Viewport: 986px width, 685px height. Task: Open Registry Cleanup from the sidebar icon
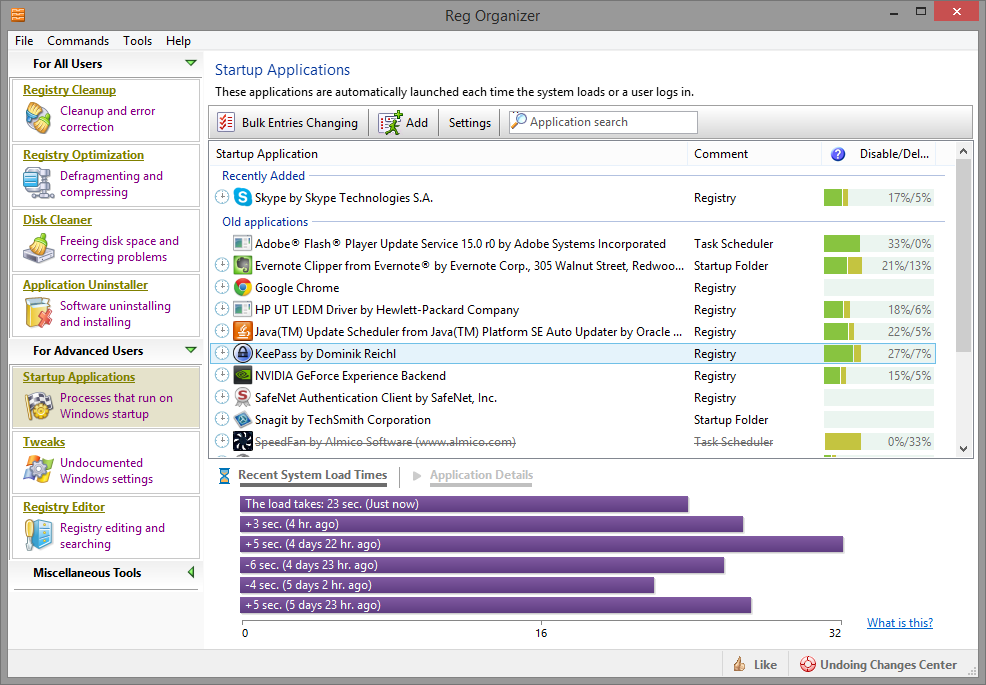37,119
